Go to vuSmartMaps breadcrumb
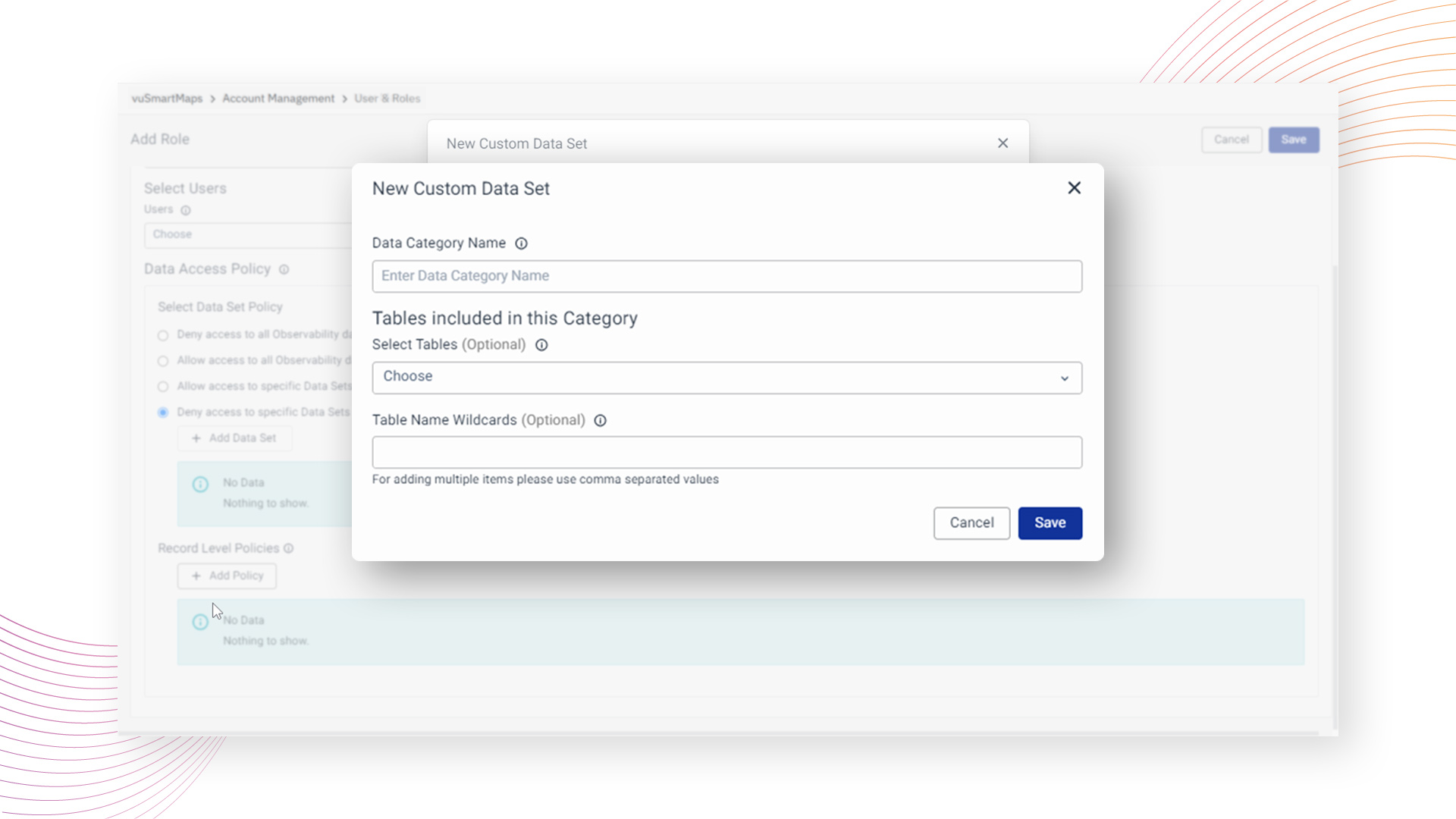 click(x=167, y=99)
